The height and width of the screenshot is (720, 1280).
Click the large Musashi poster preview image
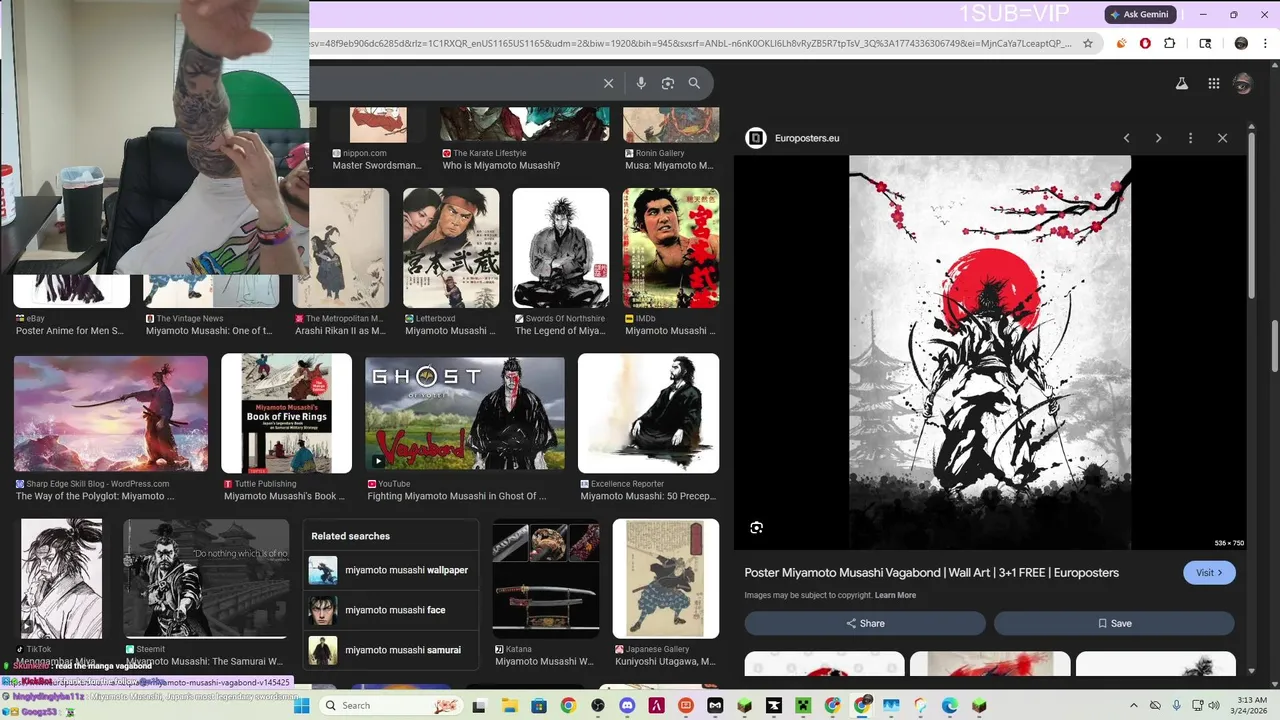990,352
